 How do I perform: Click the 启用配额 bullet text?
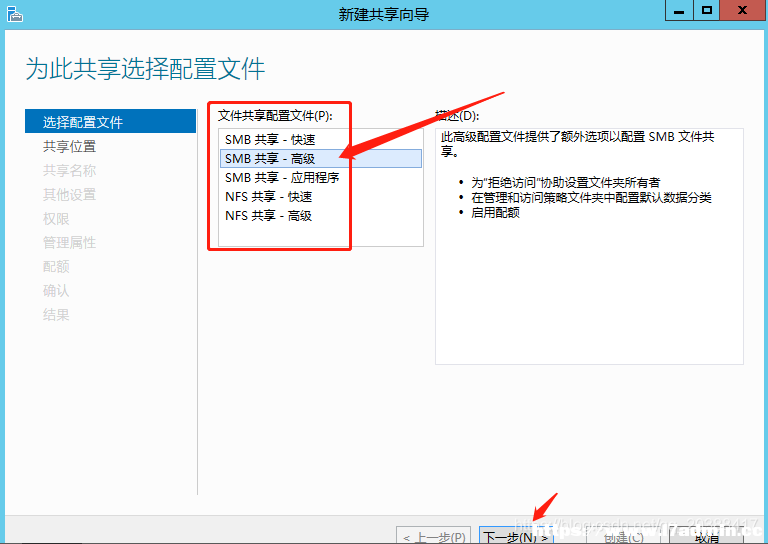tap(495, 213)
